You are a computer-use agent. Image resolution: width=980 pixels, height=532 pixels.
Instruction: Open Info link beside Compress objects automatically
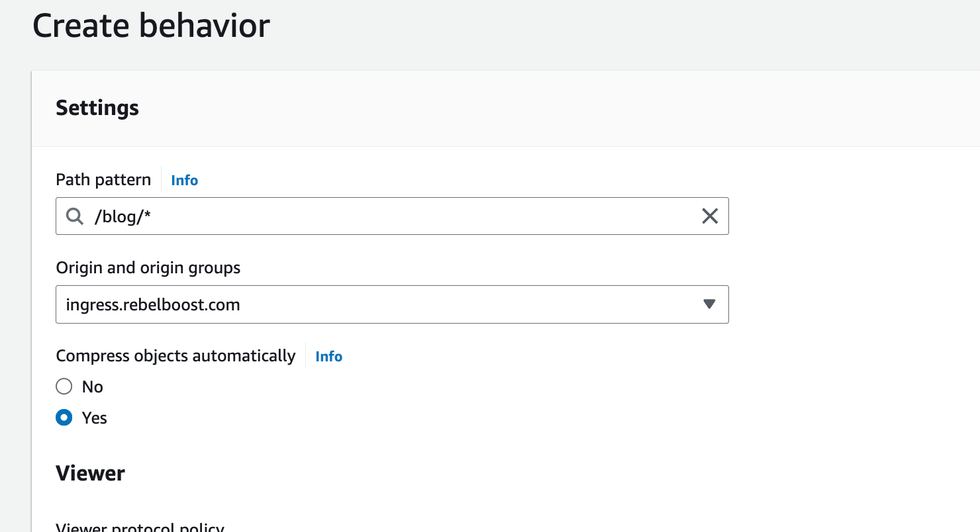[x=329, y=357]
